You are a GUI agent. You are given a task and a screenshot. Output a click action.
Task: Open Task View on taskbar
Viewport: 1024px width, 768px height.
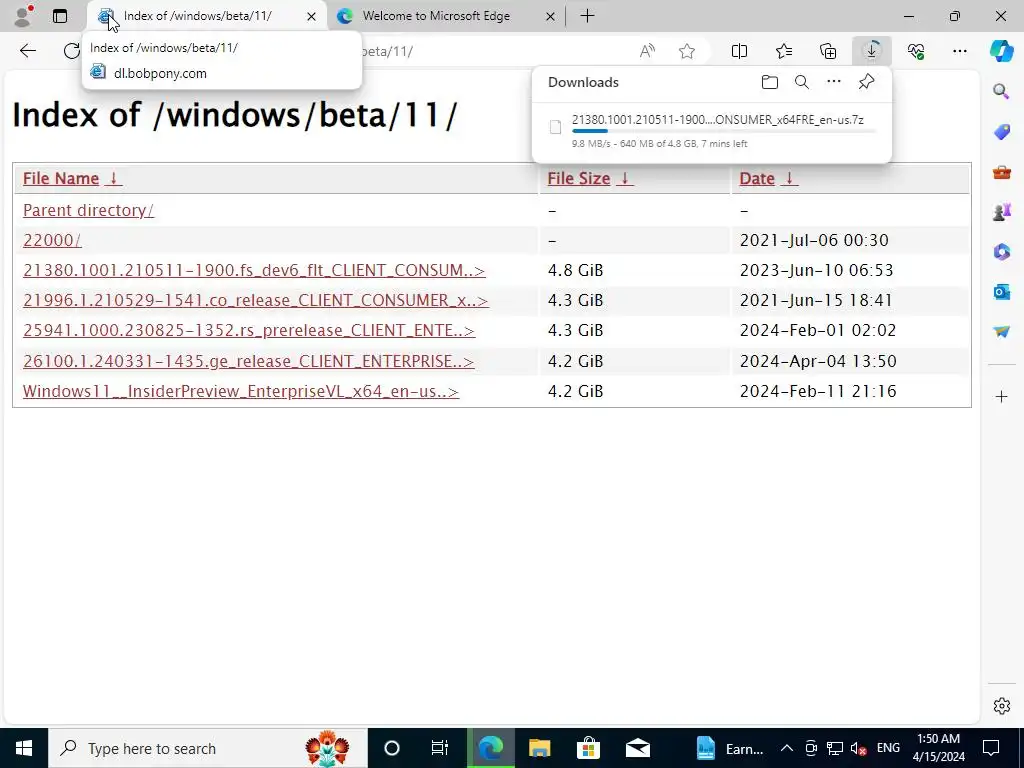[x=440, y=748]
